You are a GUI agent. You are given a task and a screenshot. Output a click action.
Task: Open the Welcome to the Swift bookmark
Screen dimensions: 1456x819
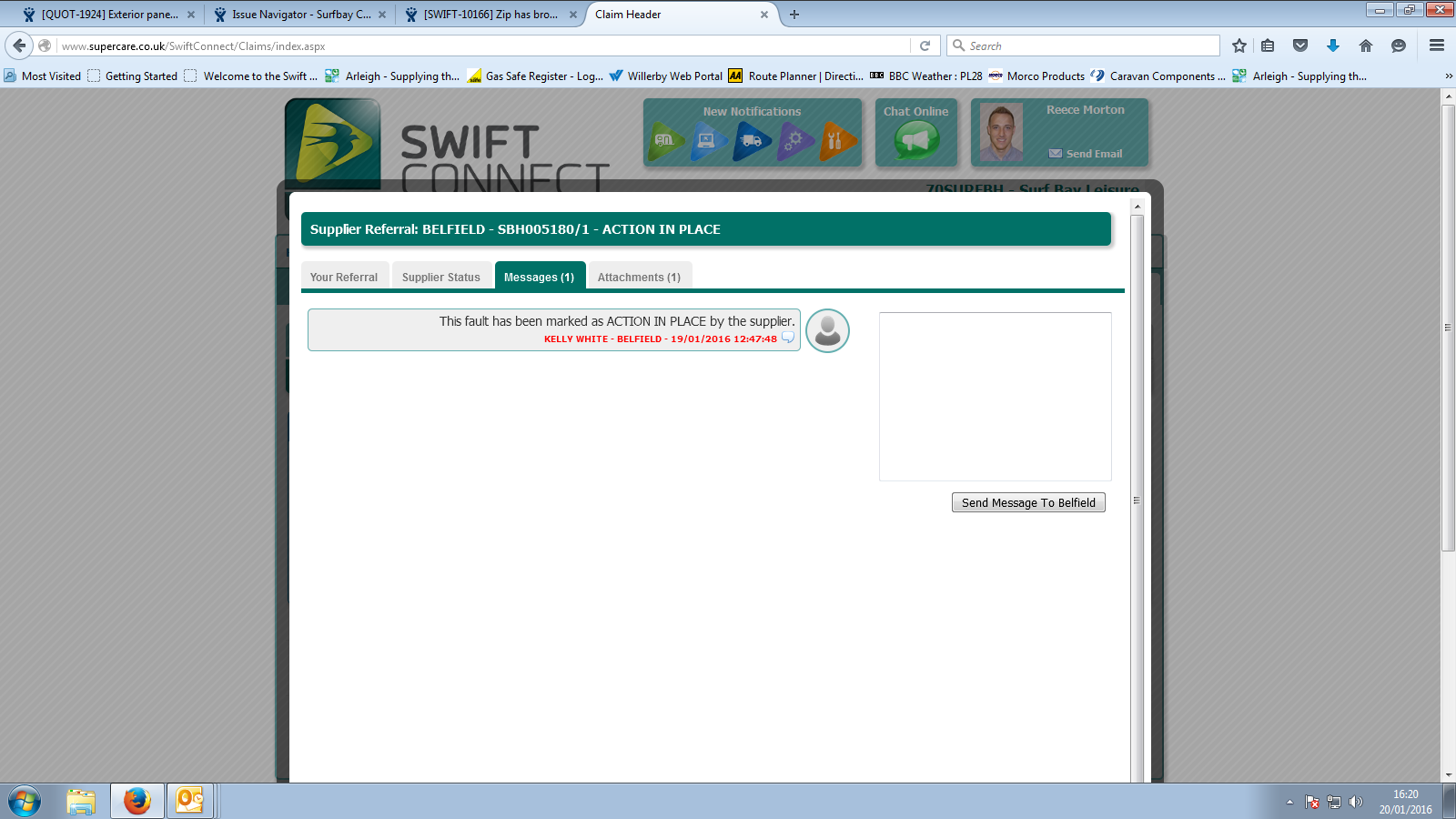pyautogui.click(x=251, y=76)
